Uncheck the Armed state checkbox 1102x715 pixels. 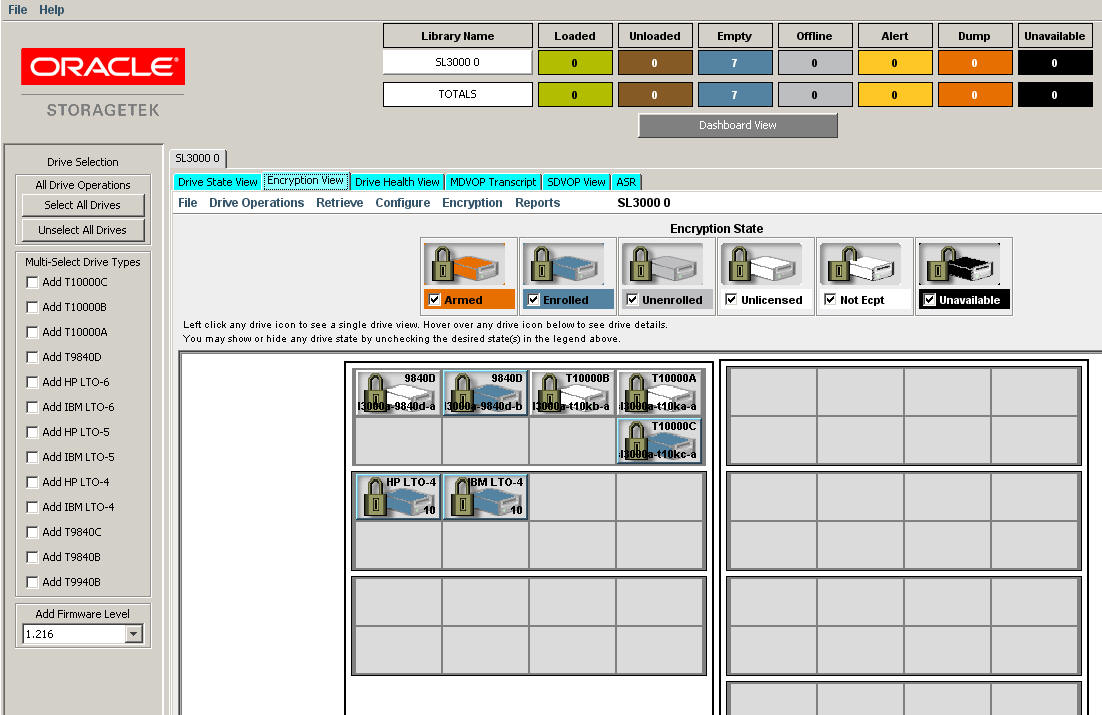[434, 299]
